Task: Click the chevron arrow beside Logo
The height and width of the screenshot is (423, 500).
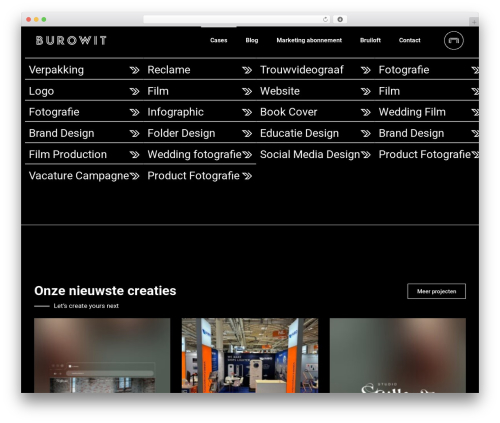Action: pos(134,91)
